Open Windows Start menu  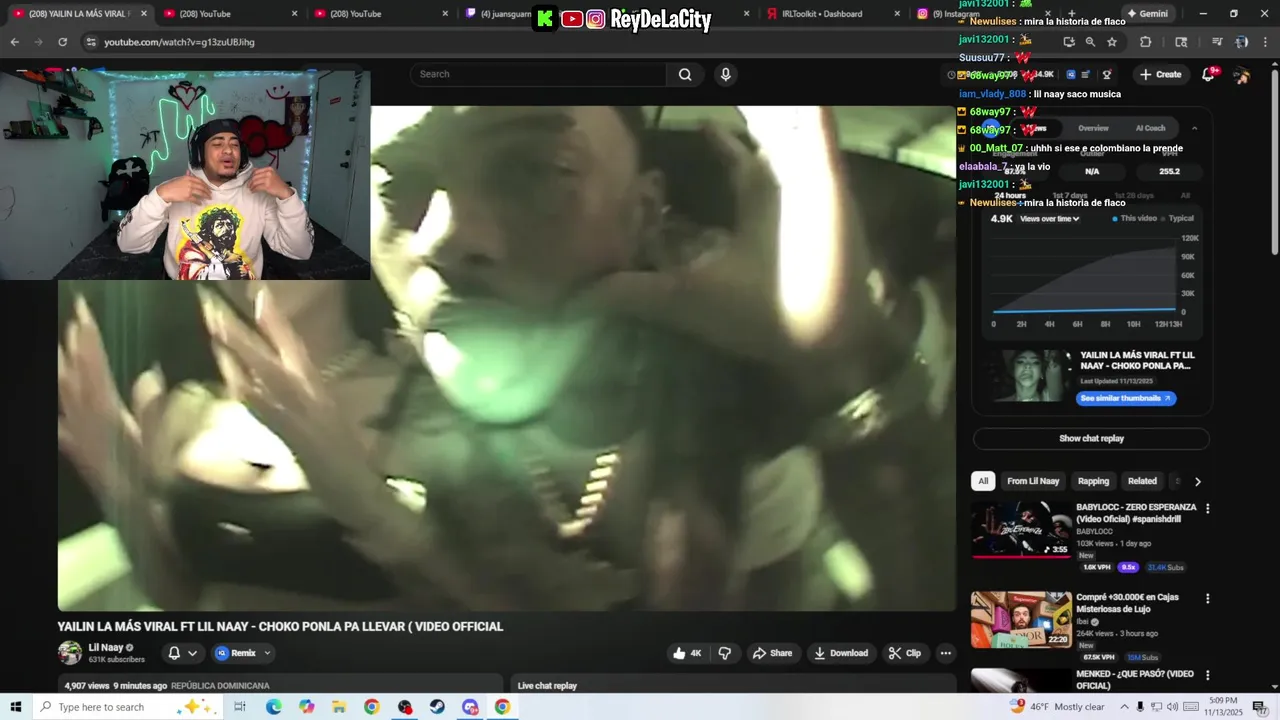tap(16, 707)
